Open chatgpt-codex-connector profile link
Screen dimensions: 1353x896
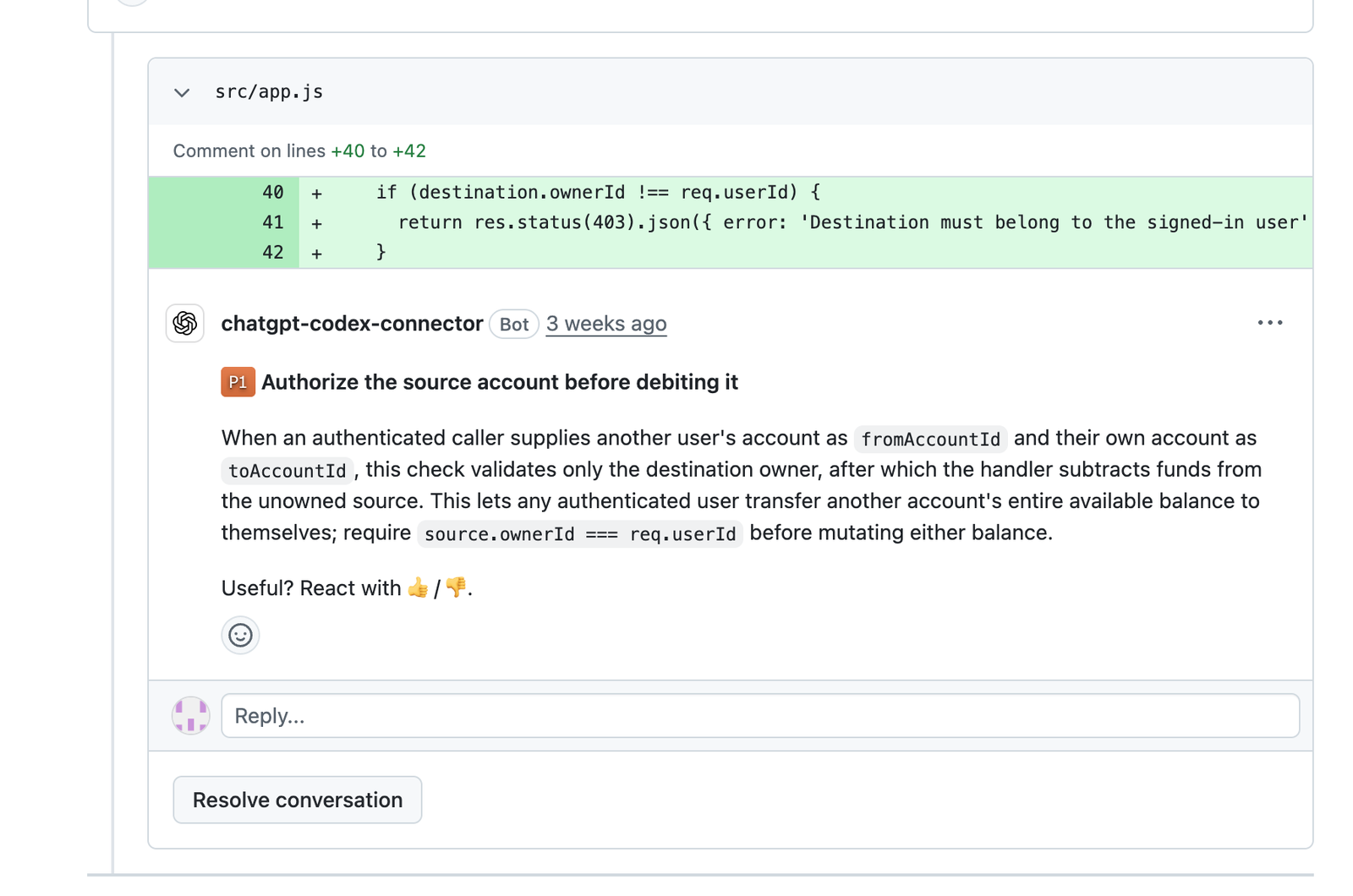coord(352,324)
